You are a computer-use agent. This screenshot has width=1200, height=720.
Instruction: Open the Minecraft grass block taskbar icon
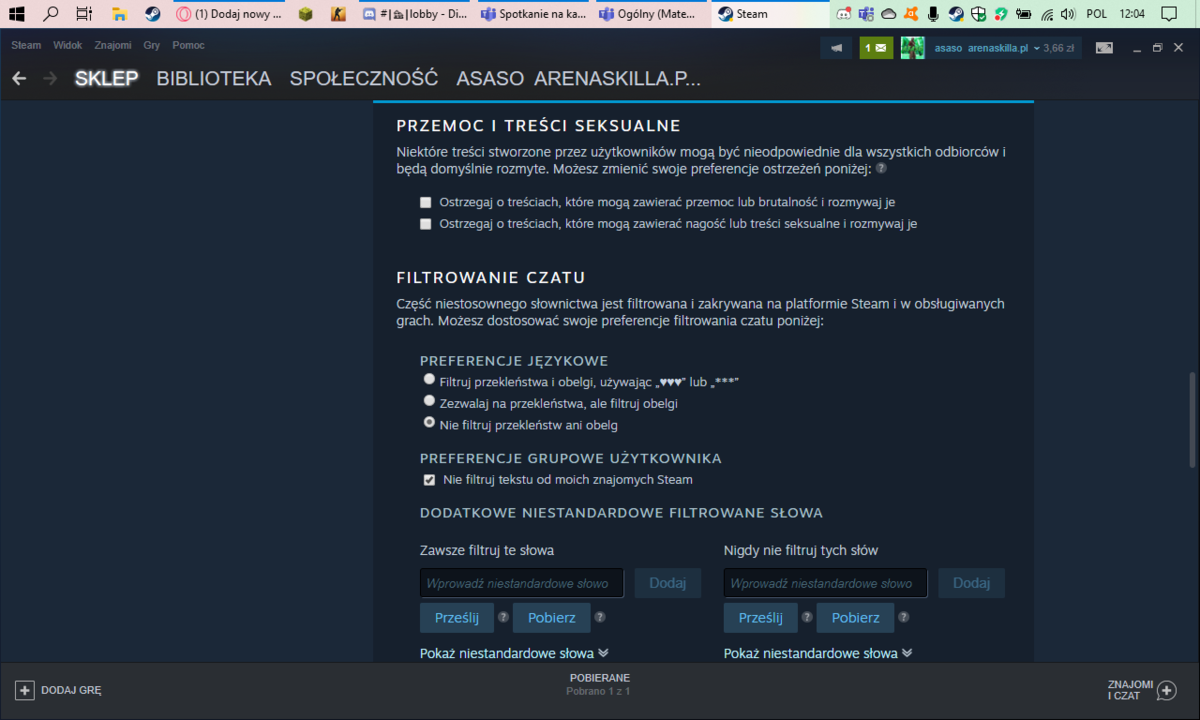[x=305, y=14]
